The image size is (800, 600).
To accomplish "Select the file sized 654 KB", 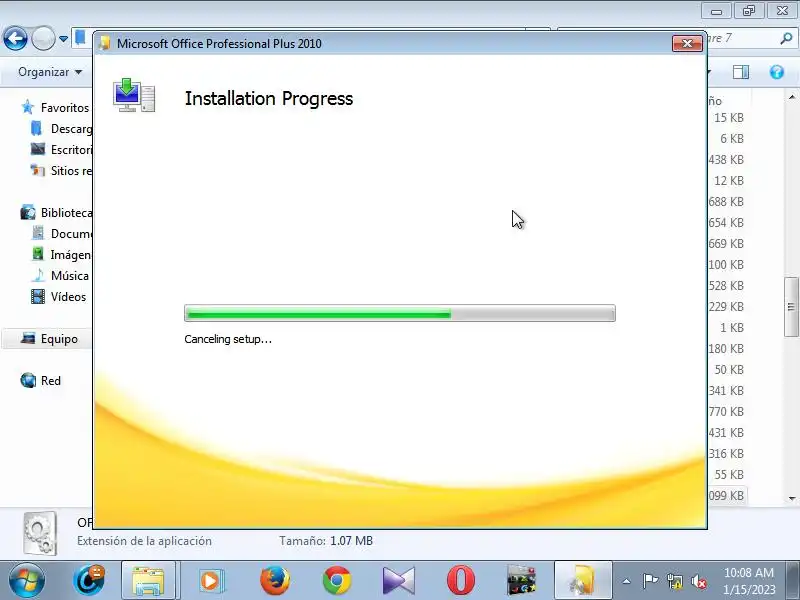I will (x=726, y=222).
